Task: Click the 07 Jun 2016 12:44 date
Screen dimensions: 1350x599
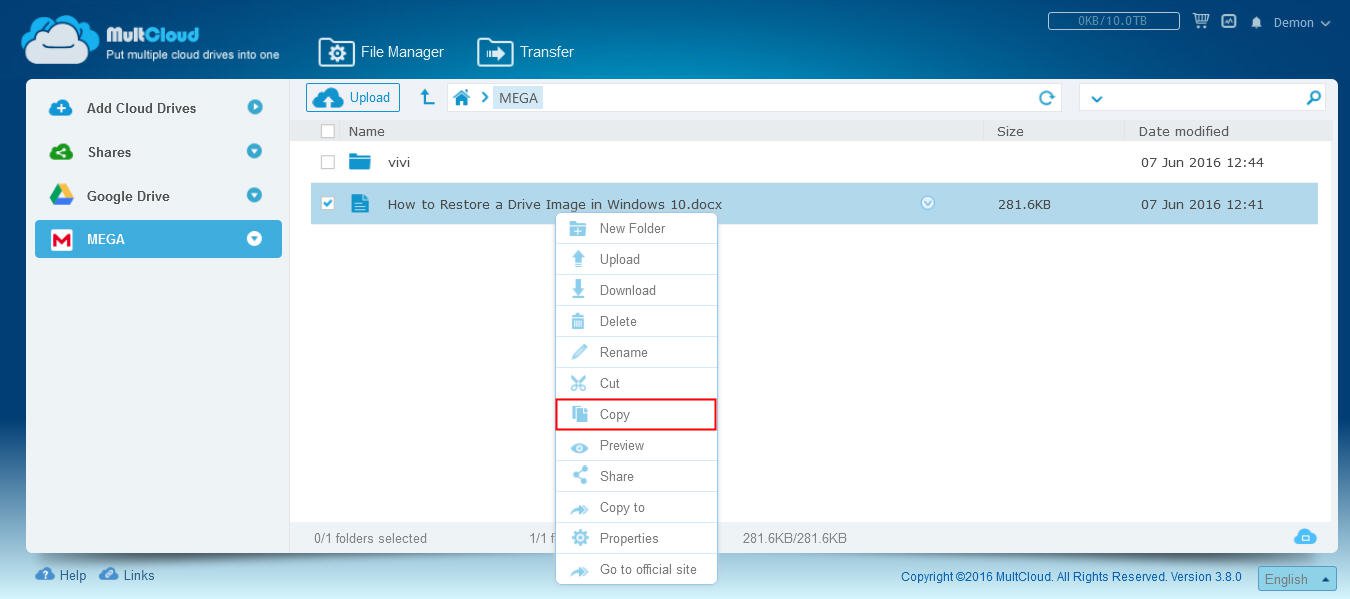Action: [1202, 162]
